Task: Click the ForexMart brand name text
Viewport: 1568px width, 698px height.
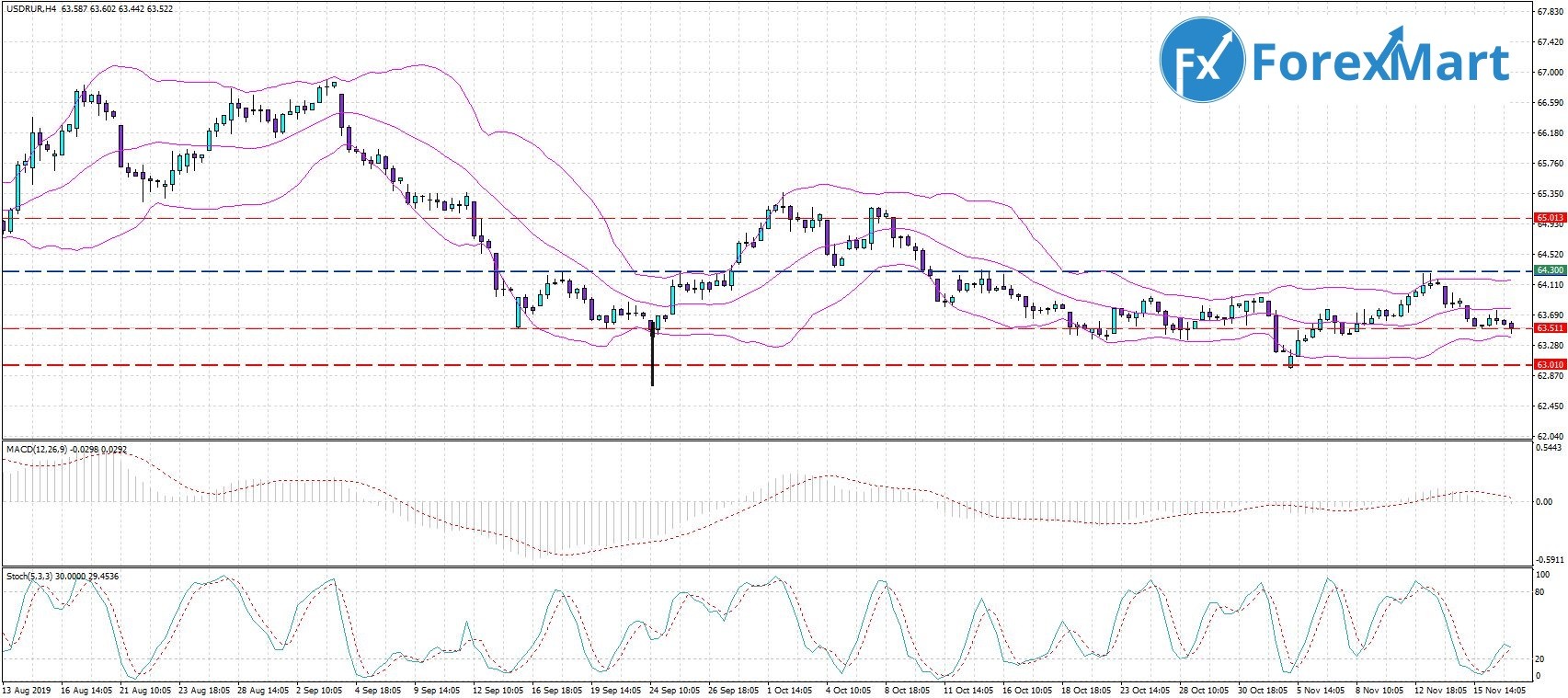Action: (1379, 63)
